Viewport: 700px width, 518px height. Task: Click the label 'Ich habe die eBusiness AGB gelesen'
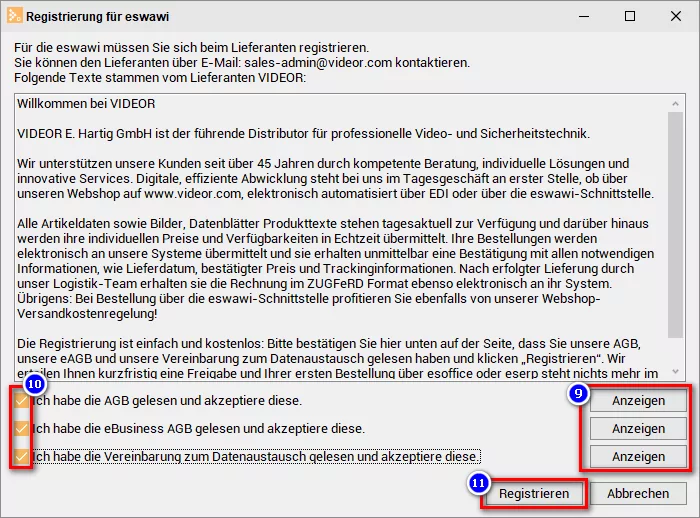[x=138, y=429]
